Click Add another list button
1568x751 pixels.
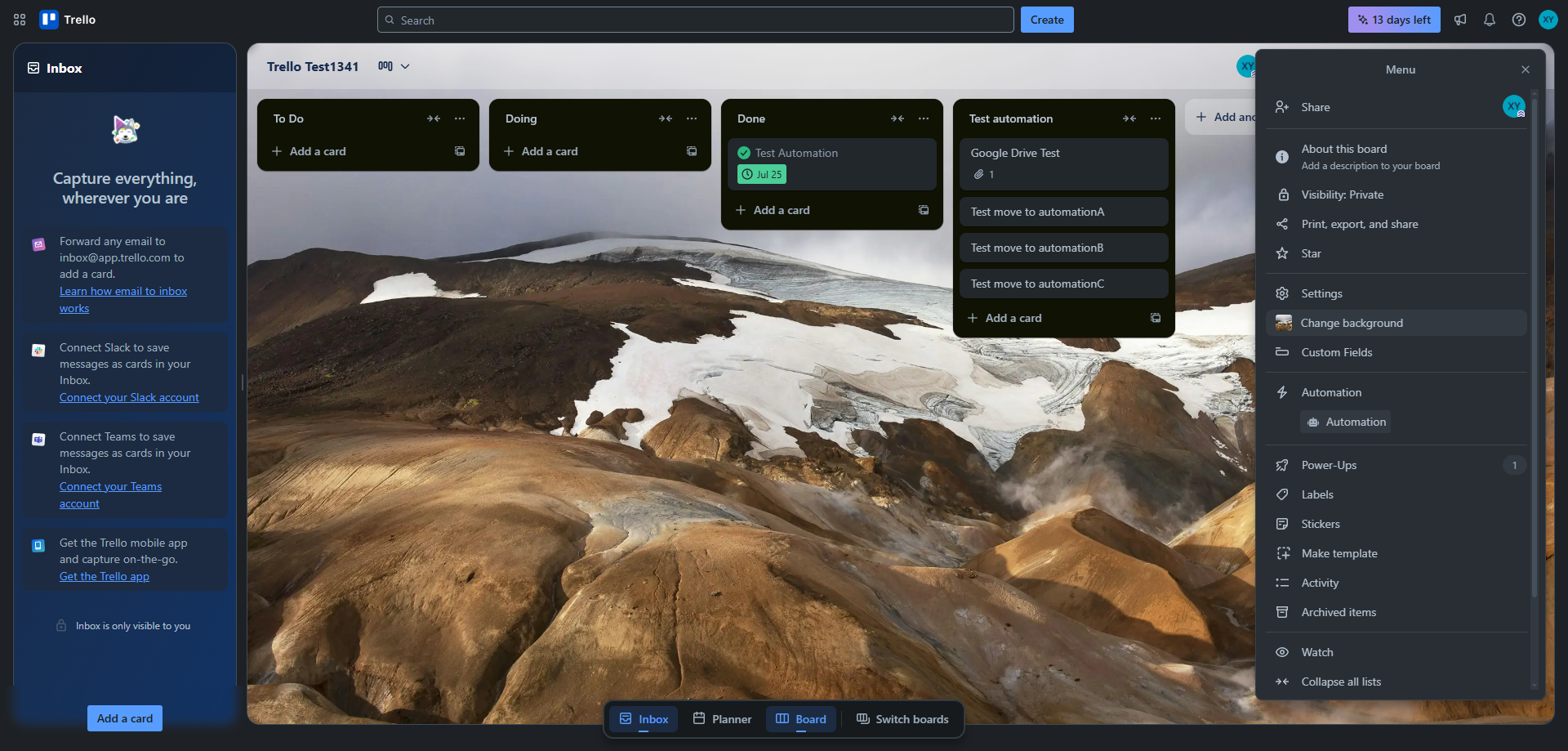(1221, 117)
